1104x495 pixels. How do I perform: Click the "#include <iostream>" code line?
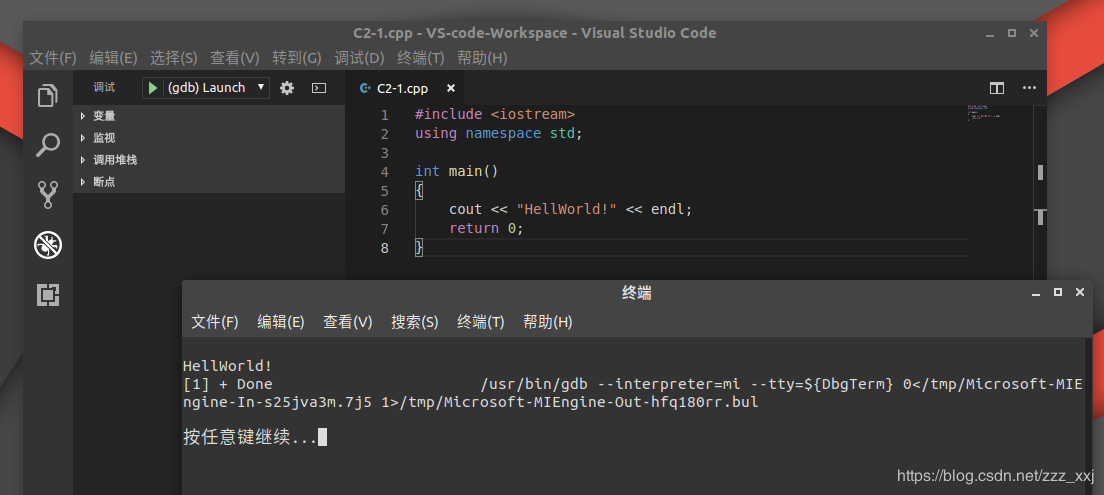click(495, 115)
